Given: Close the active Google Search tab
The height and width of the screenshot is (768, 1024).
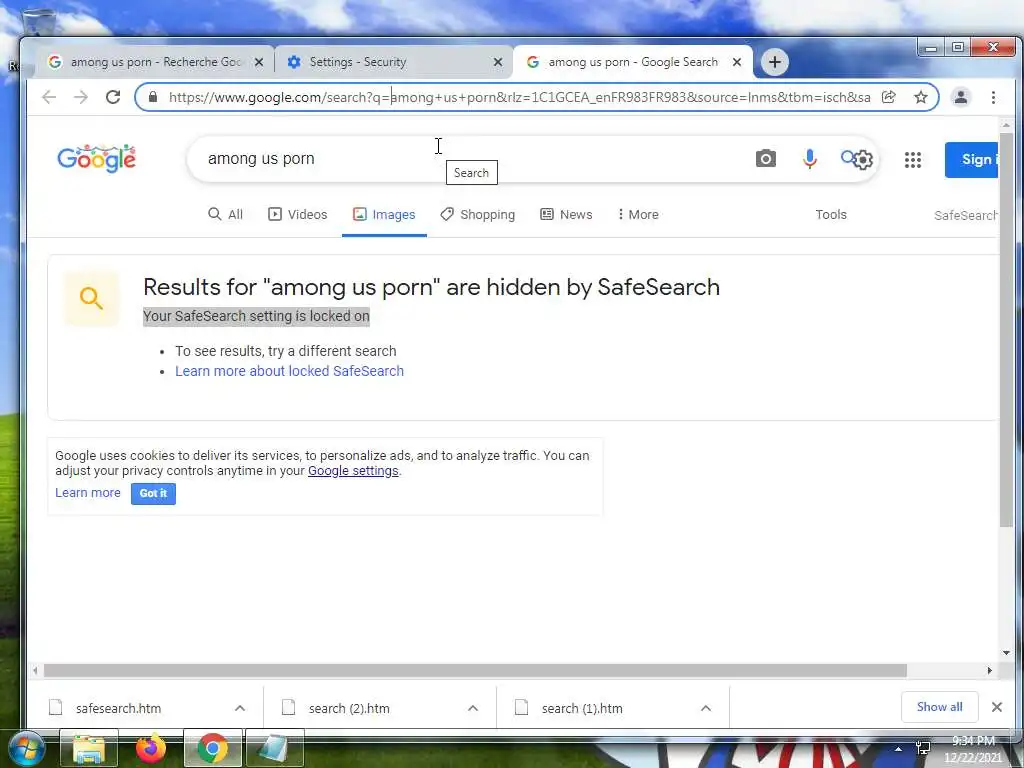Looking at the screenshot, I should 737,62.
